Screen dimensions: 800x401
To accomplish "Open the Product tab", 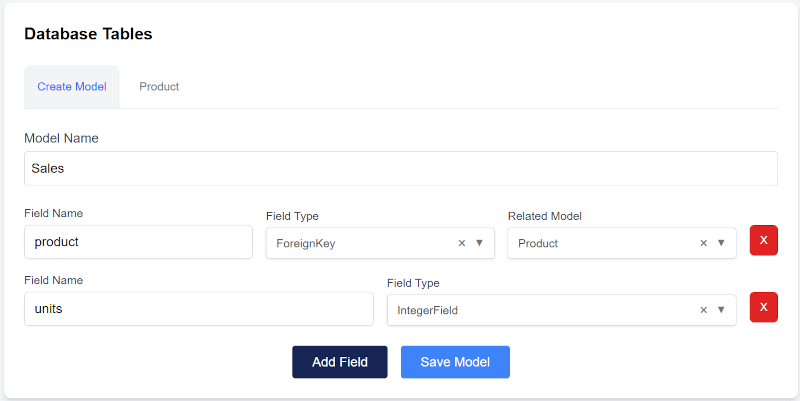I will click(159, 87).
